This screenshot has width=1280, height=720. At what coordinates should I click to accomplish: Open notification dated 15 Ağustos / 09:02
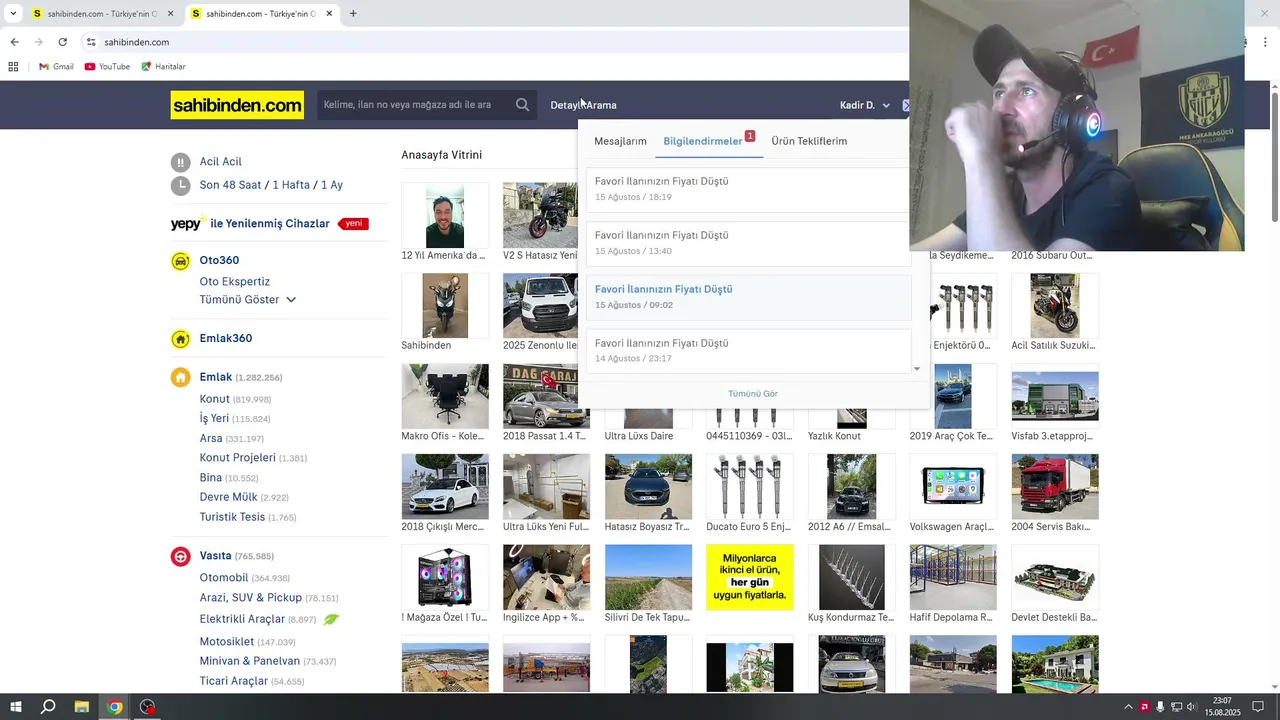point(748,297)
